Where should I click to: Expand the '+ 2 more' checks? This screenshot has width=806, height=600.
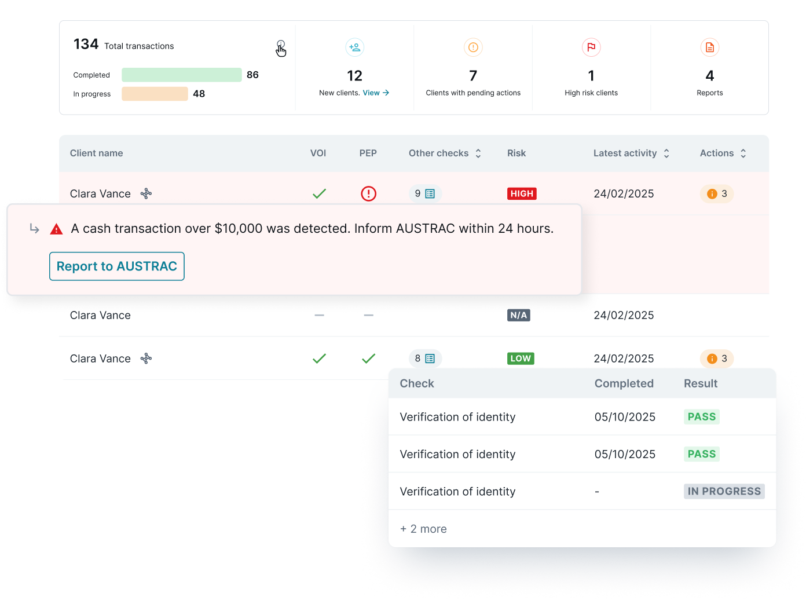(x=423, y=529)
